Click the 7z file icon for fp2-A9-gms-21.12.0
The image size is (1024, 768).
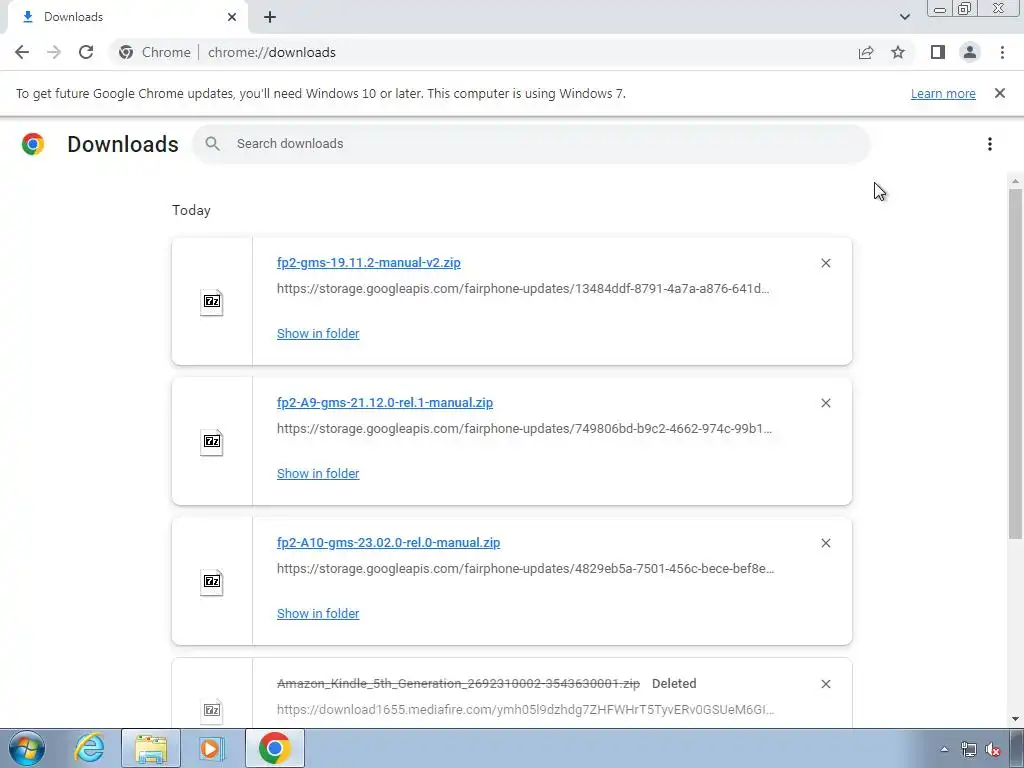212,442
